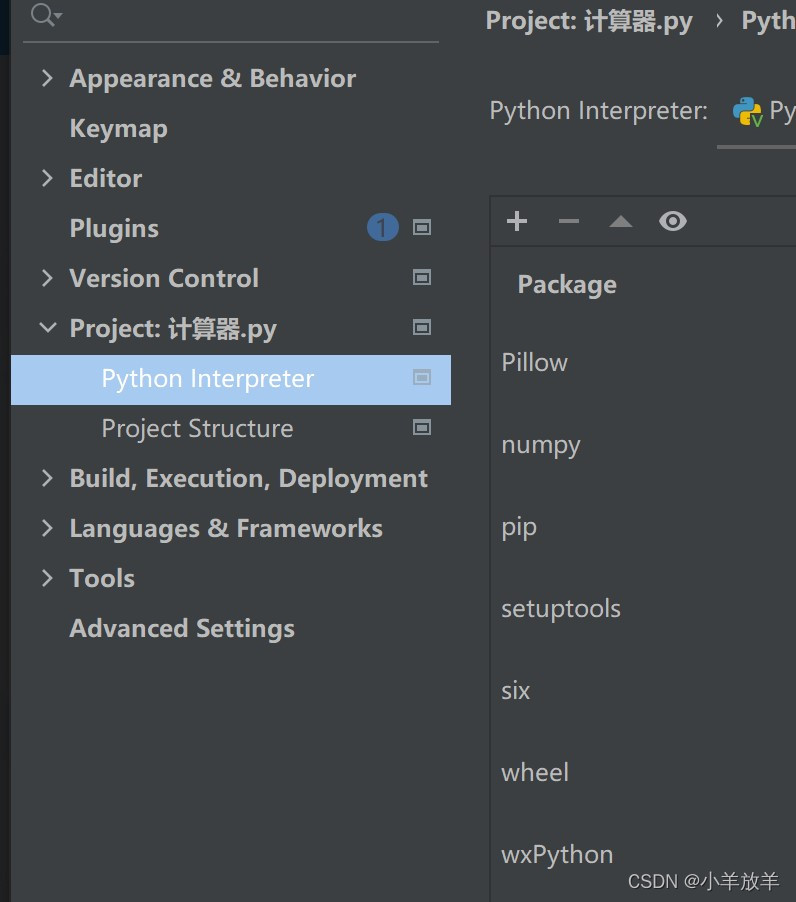The height and width of the screenshot is (902, 796).
Task: Click the Build, Execution, Deployment label
Action: (x=248, y=479)
